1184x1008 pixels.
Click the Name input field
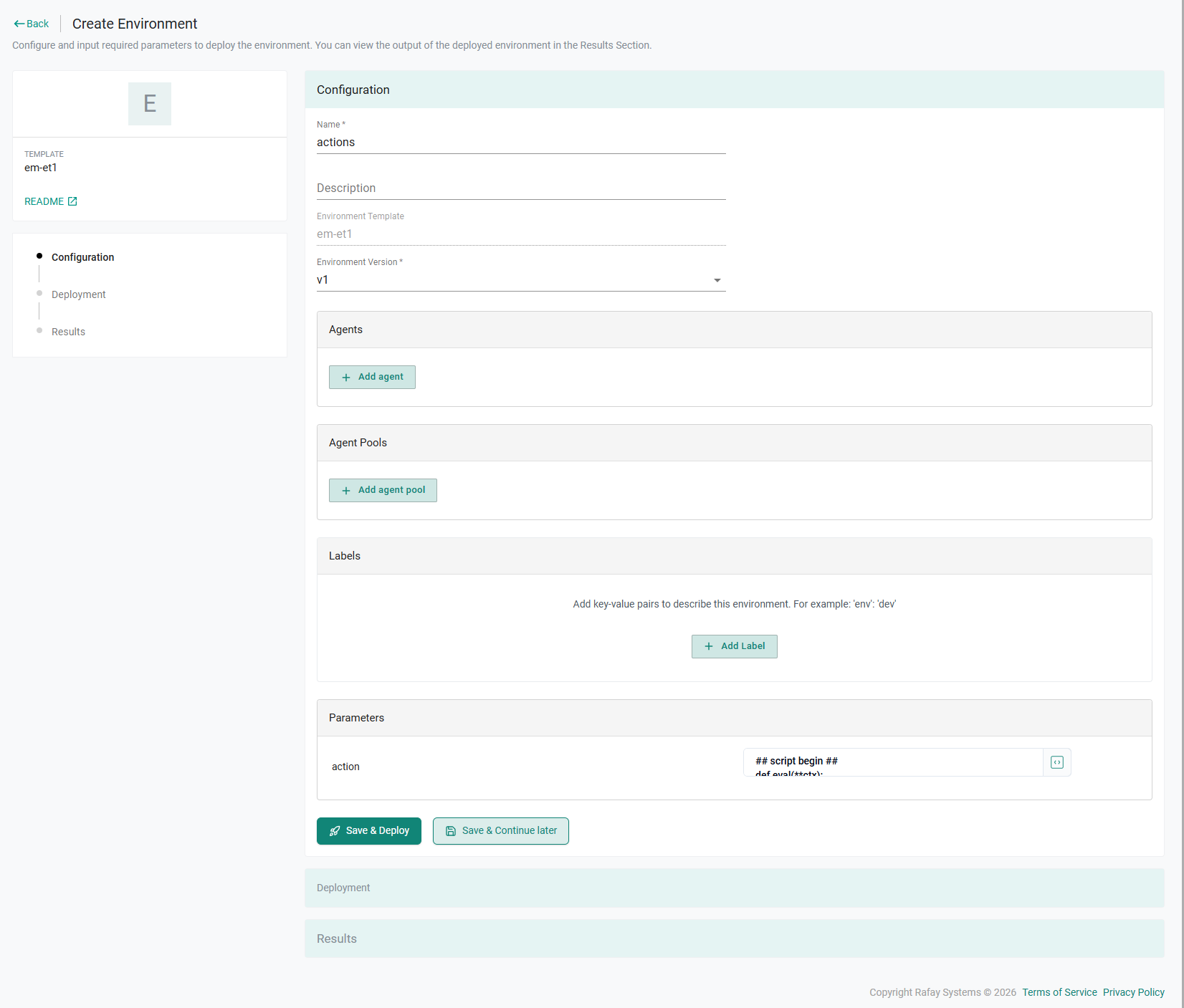coord(521,143)
